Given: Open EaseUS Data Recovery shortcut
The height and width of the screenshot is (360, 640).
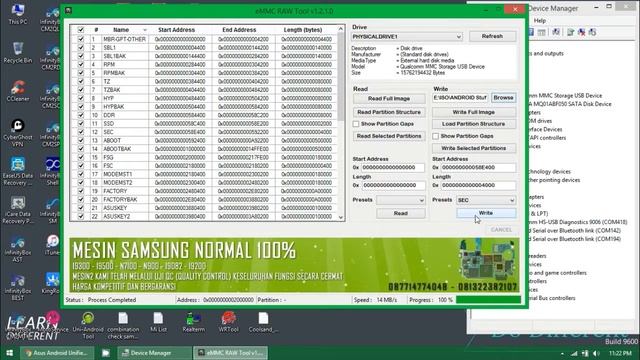Looking at the screenshot, I should coord(18,171).
